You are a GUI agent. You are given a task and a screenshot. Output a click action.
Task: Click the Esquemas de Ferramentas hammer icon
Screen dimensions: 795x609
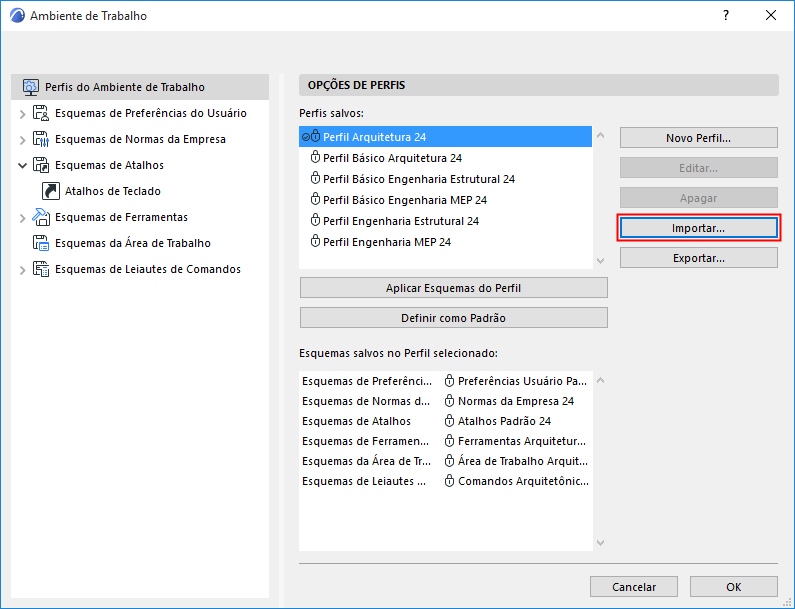pyautogui.click(x=41, y=217)
